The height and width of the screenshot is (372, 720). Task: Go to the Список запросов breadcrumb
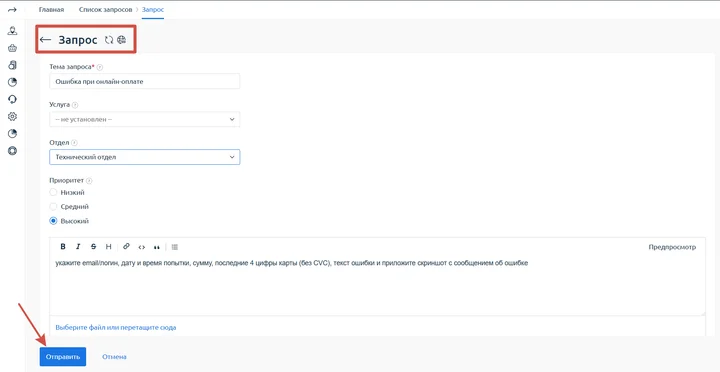click(105, 9)
